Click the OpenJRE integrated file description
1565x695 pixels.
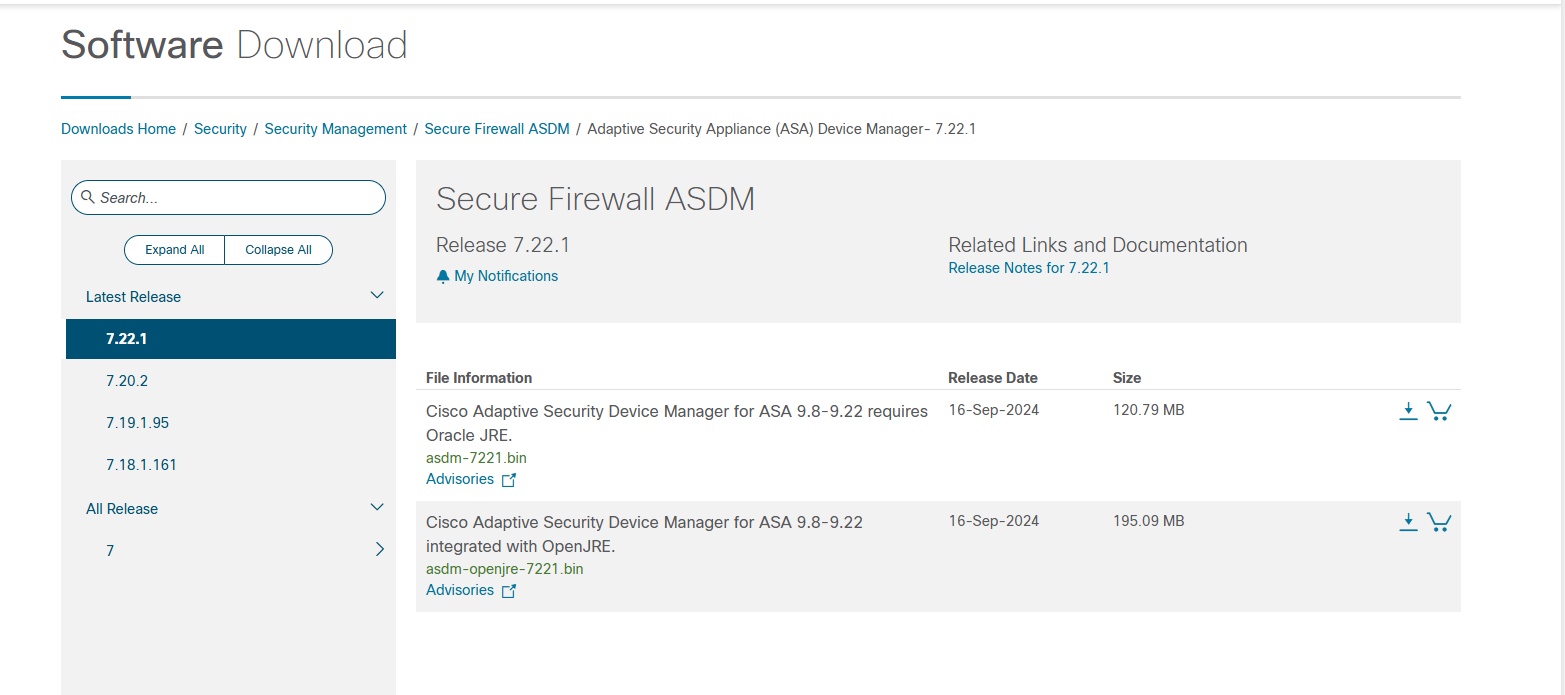pos(644,535)
